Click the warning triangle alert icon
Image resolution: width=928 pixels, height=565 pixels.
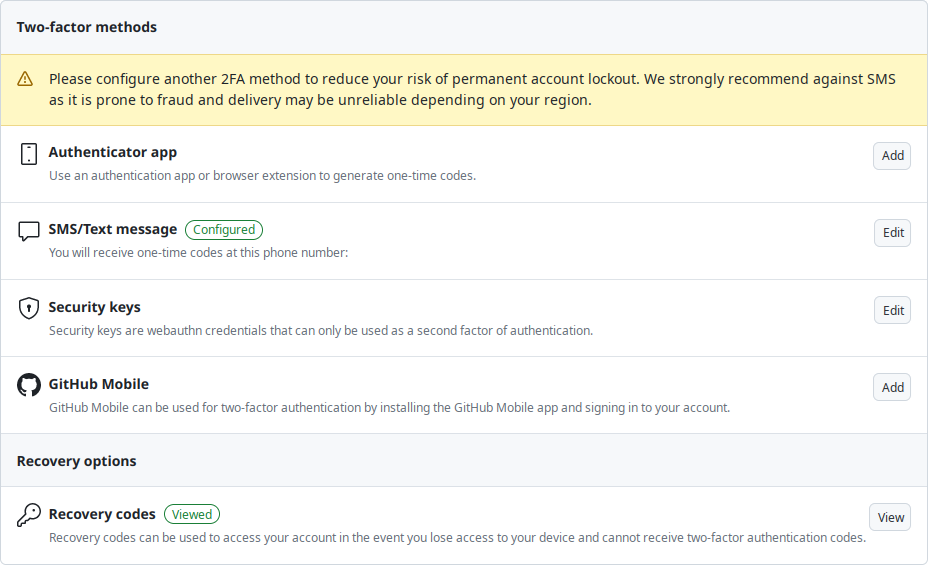pyautogui.click(x=25, y=79)
